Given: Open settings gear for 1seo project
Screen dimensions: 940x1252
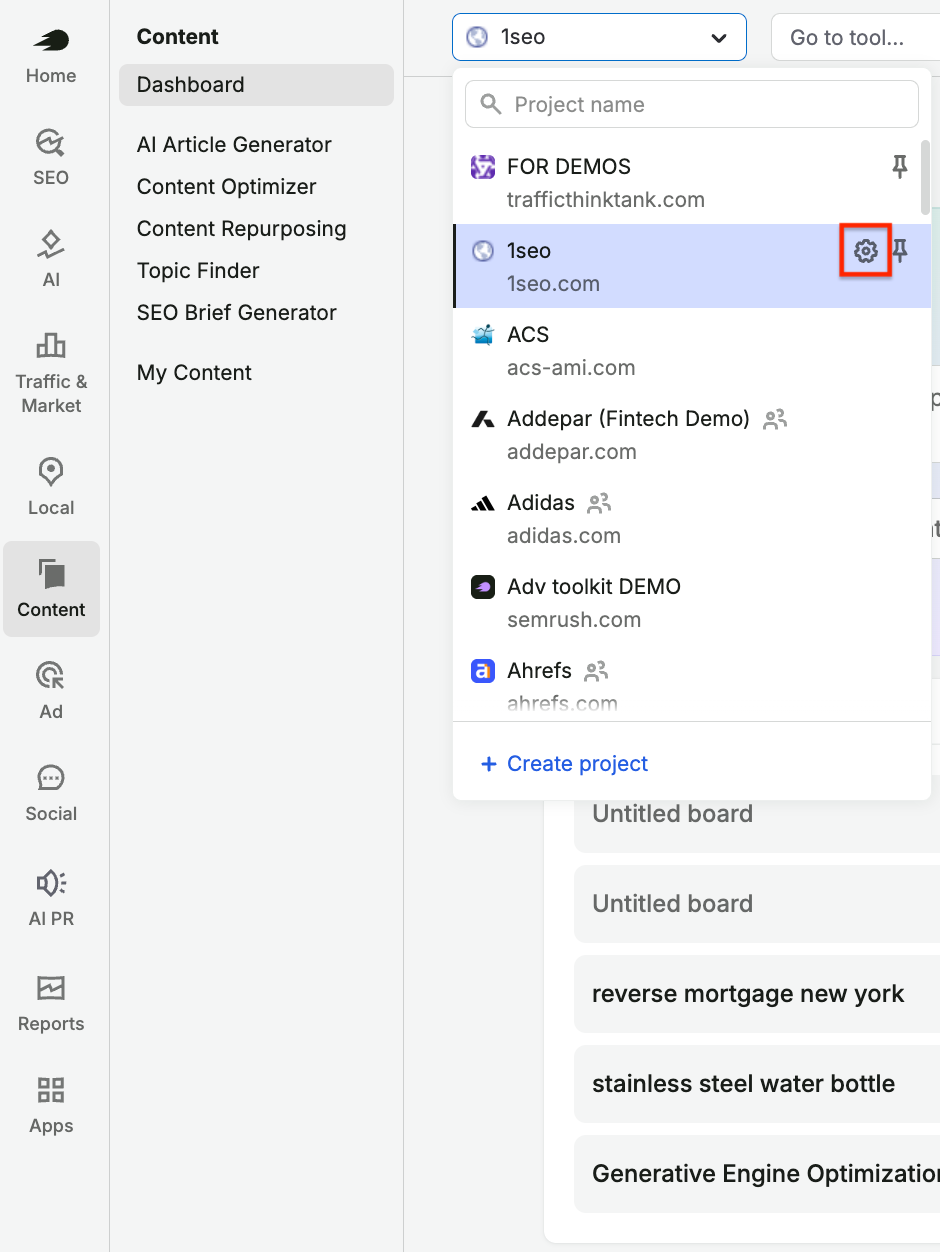Looking at the screenshot, I should (866, 252).
